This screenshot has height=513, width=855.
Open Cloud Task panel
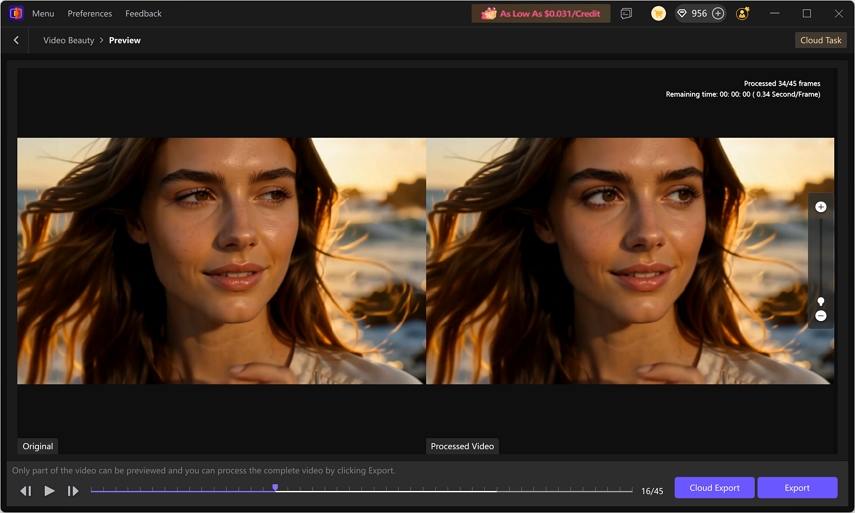point(820,40)
